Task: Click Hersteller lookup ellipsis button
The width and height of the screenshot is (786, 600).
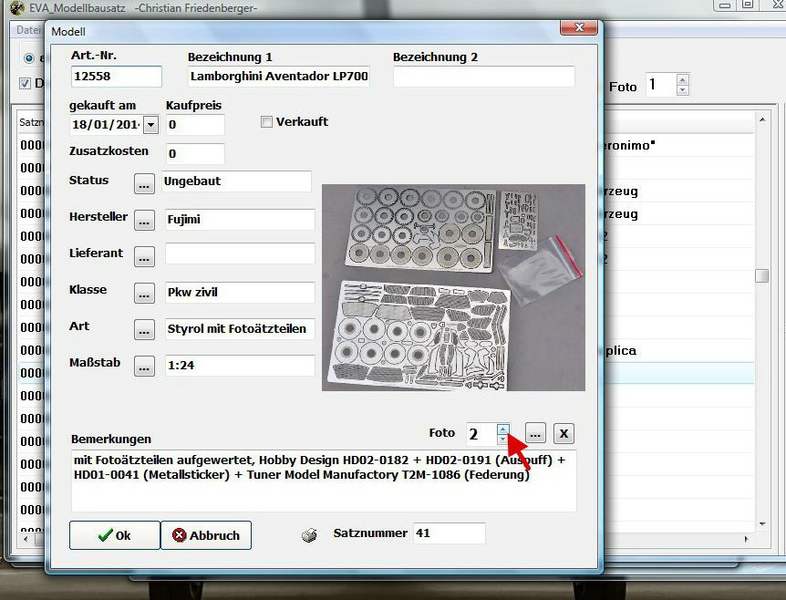Action: coord(144,220)
